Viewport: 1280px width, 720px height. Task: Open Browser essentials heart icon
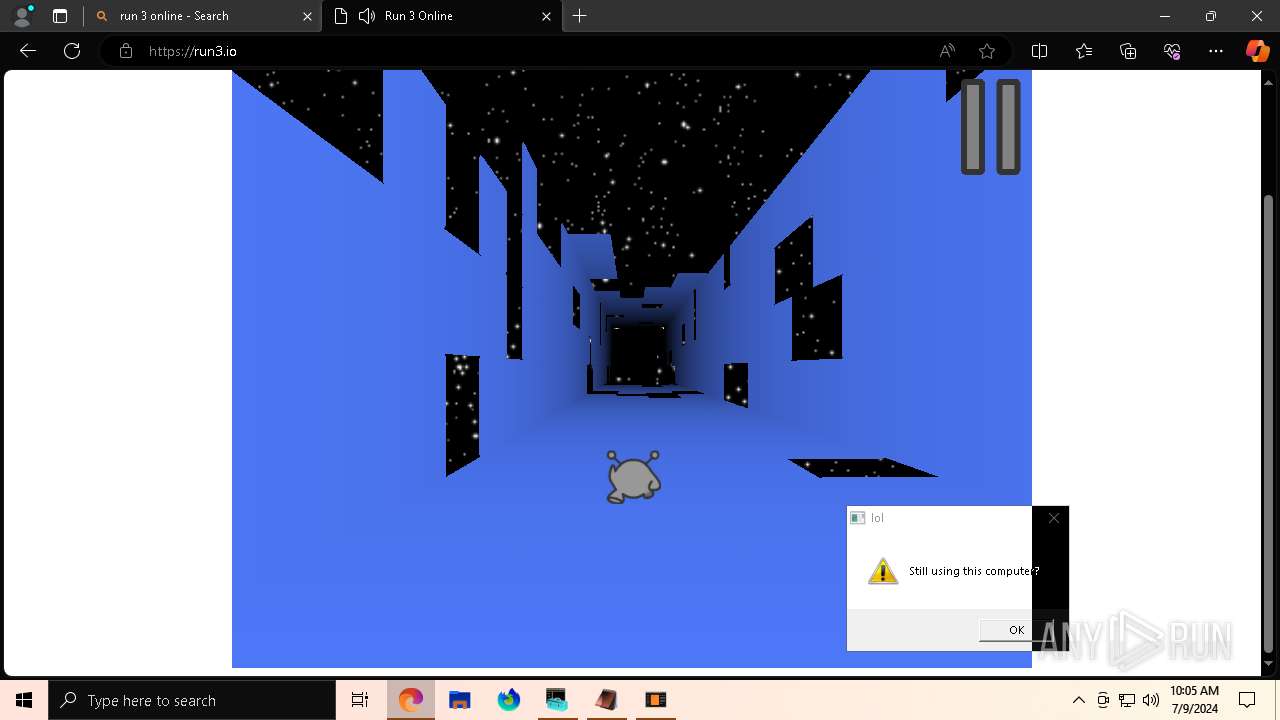click(x=1172, y=51)
